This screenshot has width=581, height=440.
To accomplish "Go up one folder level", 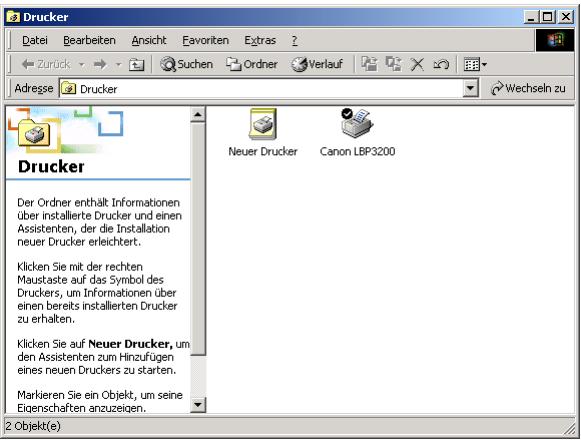I will tap(136, 65).
